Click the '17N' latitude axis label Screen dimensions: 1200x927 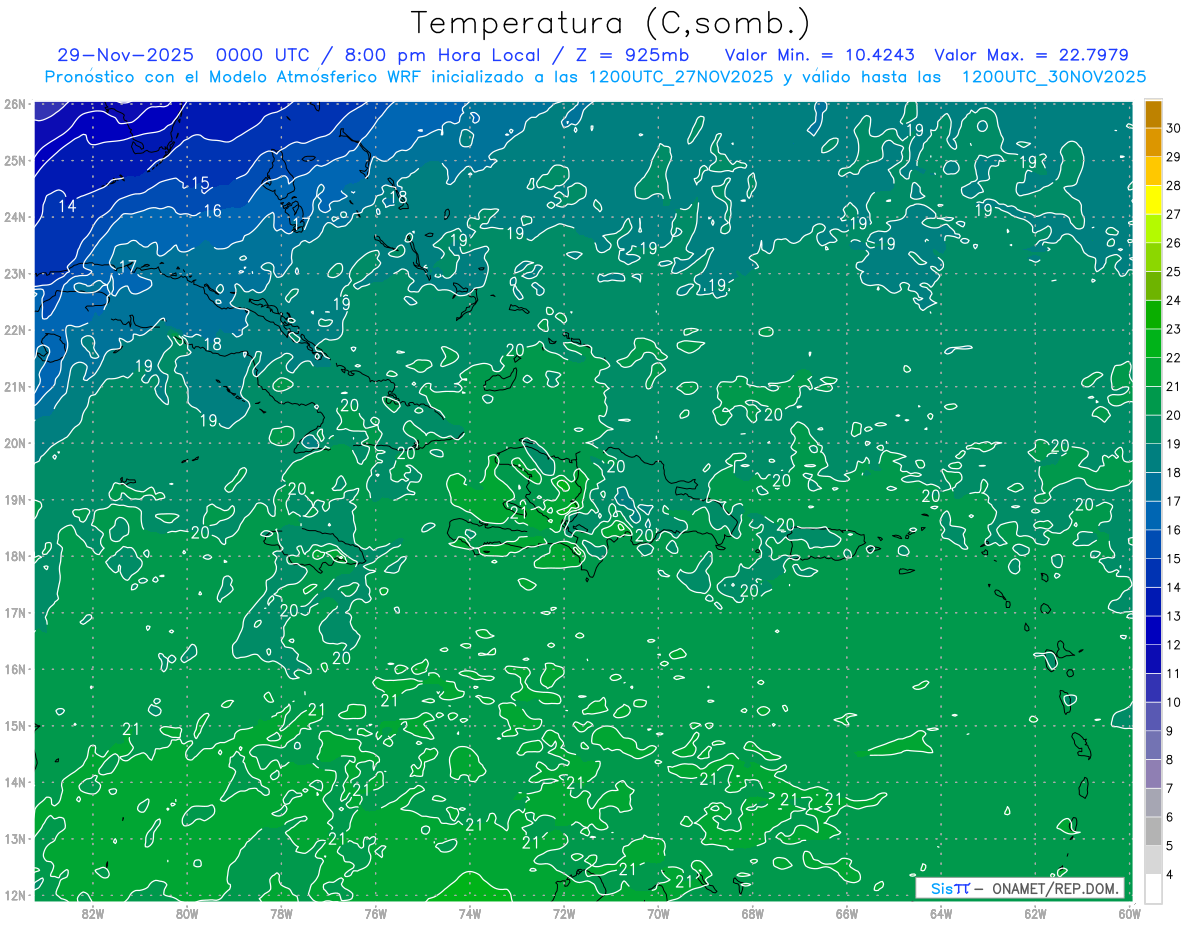[14, 613]
